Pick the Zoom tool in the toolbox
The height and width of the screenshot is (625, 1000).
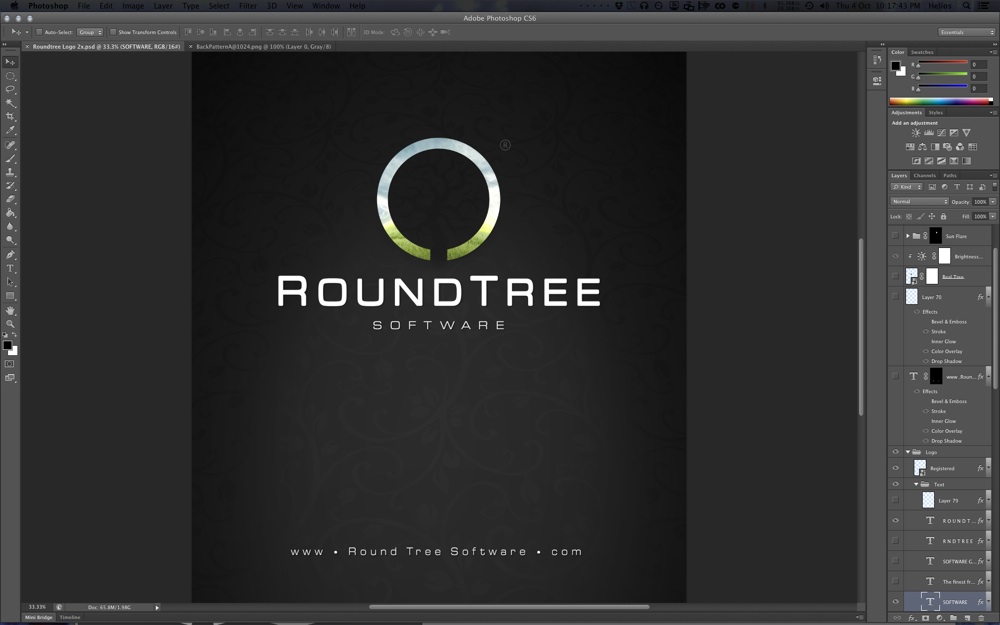11,324
